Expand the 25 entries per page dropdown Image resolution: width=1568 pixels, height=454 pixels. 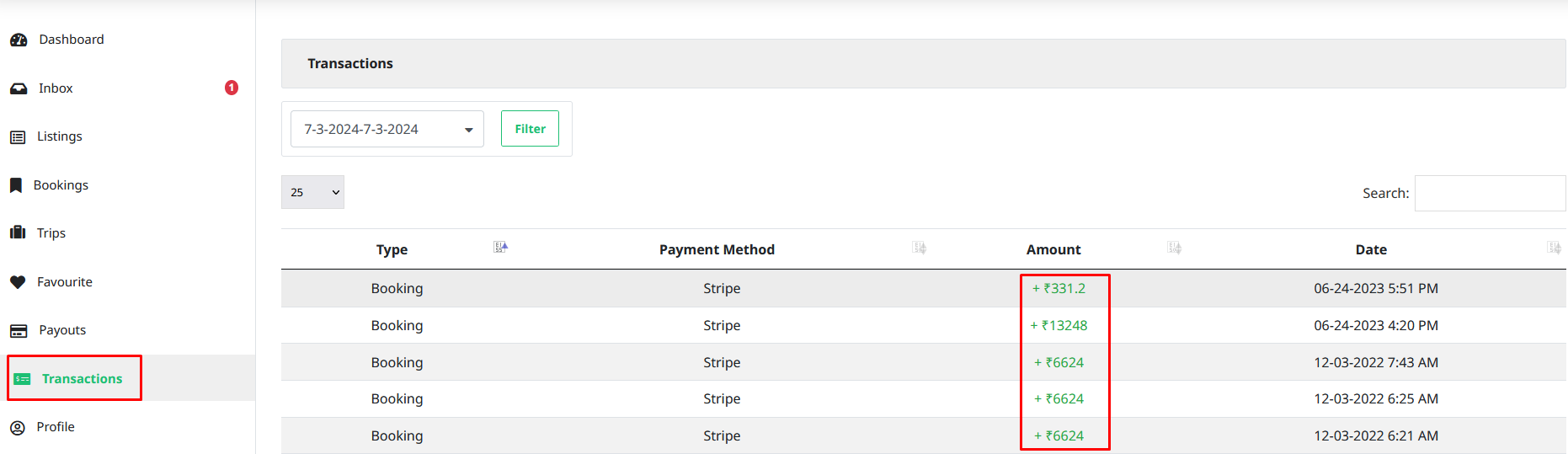312,192
